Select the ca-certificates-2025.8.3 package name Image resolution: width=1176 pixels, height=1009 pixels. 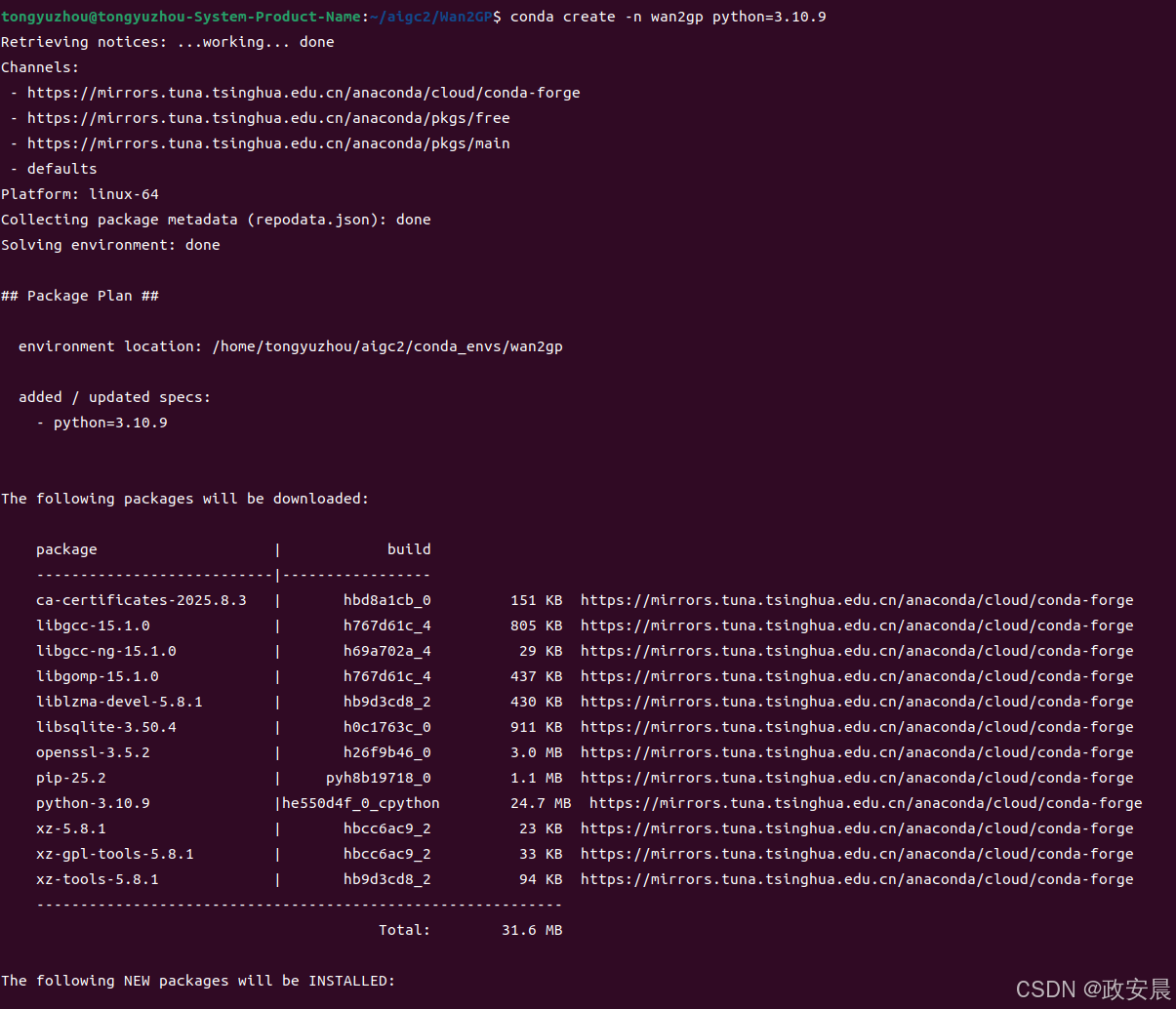(x=142, y=600)
